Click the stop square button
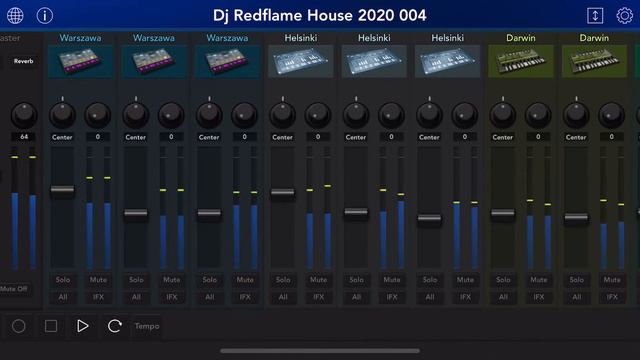Image resolution: width=640 pixels, height=360 pixels. [51, 326]
